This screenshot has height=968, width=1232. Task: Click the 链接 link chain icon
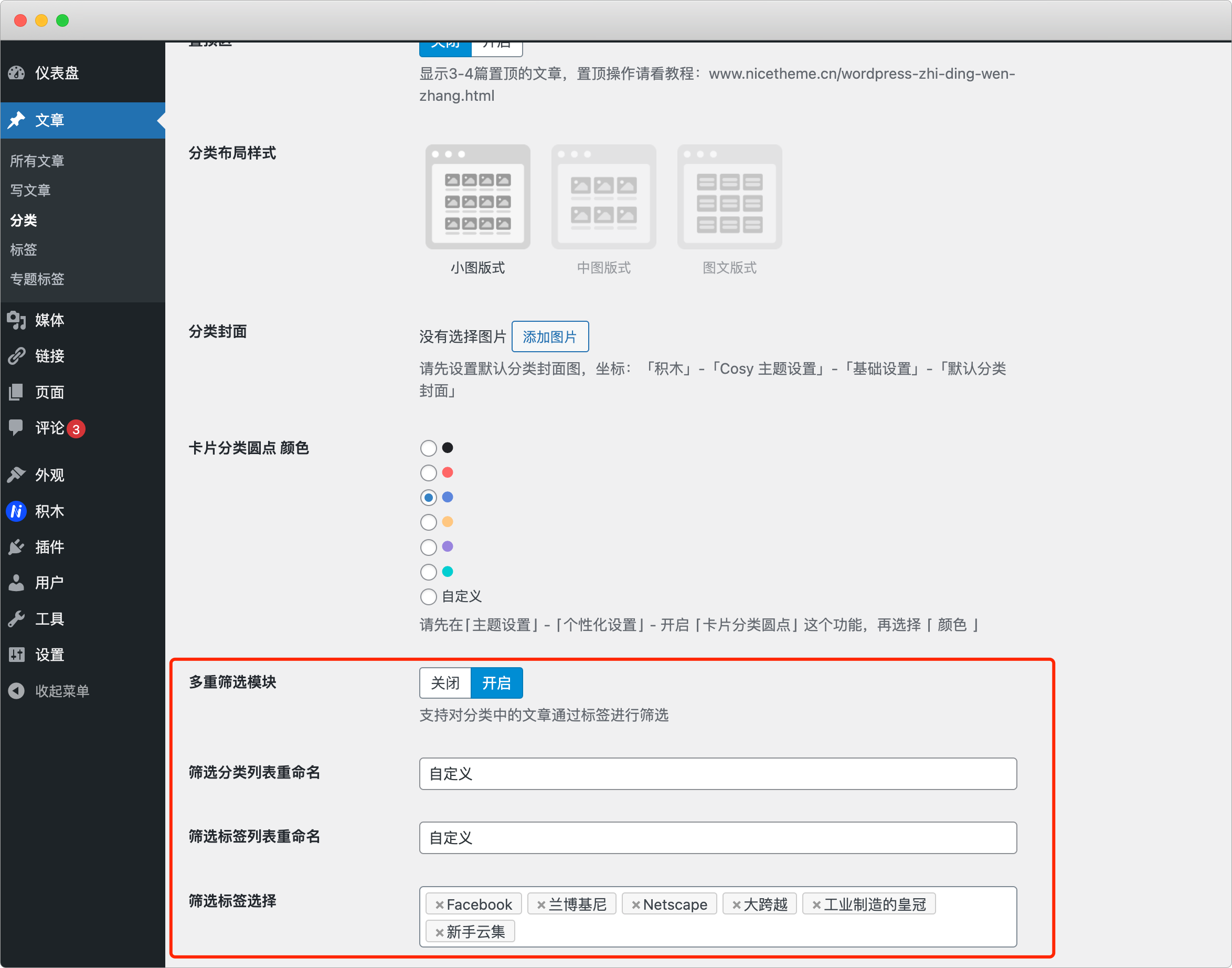[16, 356]
